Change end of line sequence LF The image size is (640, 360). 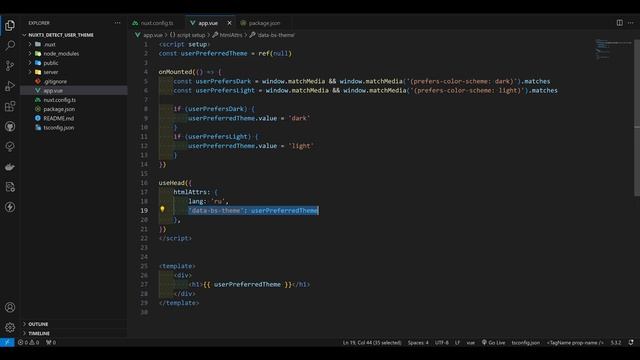point(457,342)
